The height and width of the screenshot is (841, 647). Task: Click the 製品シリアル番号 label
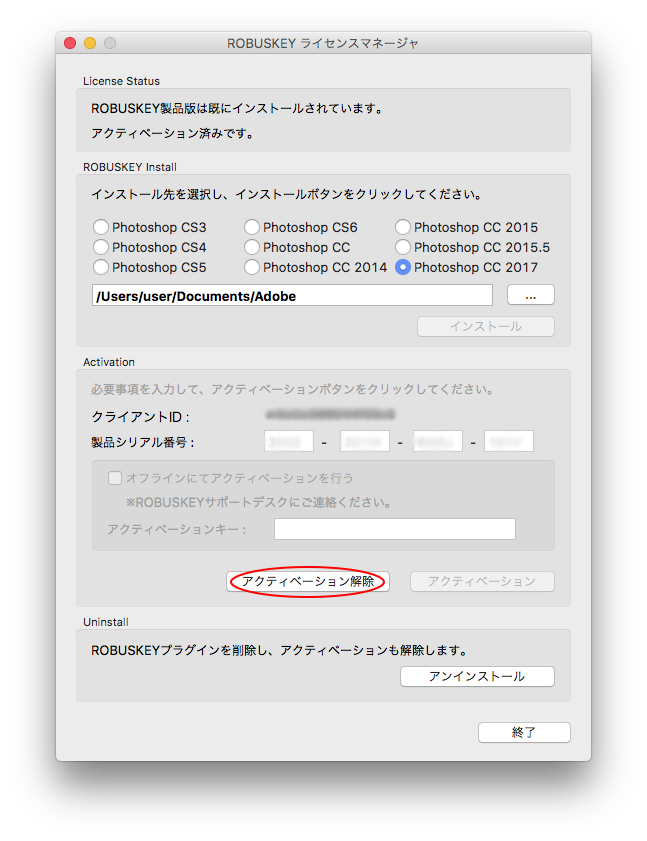[143, 442]
